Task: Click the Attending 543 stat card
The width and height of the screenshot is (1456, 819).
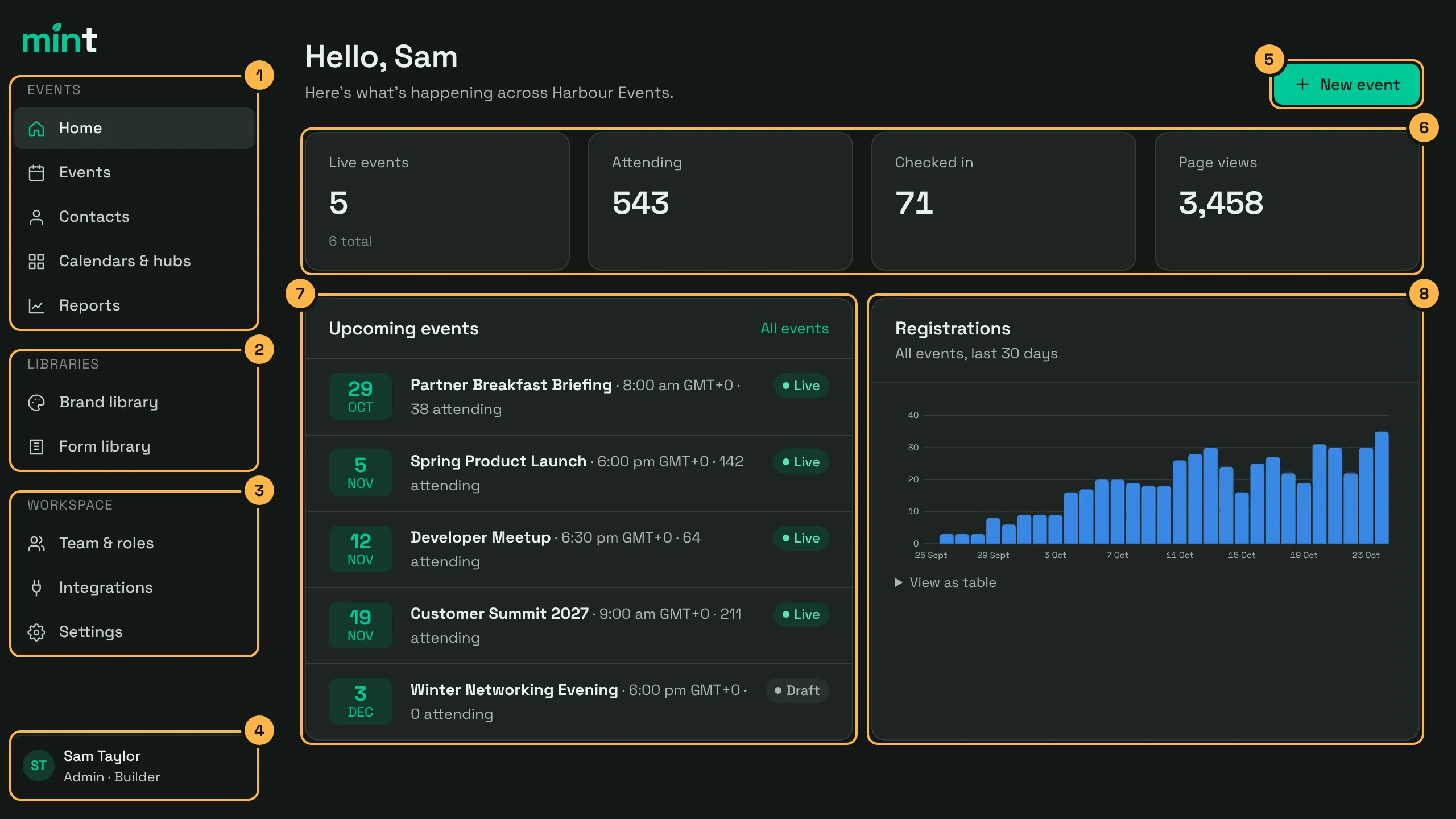Action: pos(721,201)
